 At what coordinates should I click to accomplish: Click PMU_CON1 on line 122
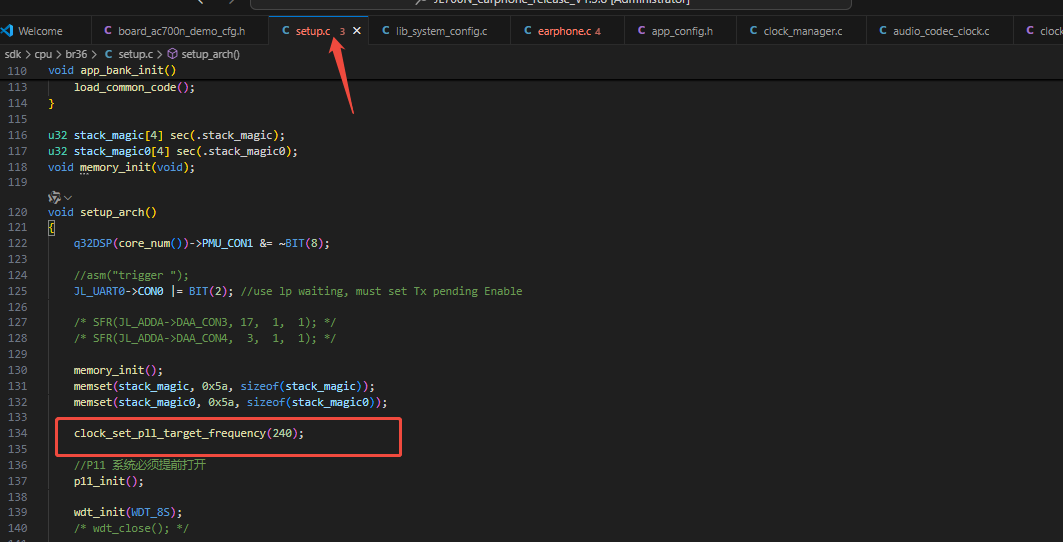(227, 243)
